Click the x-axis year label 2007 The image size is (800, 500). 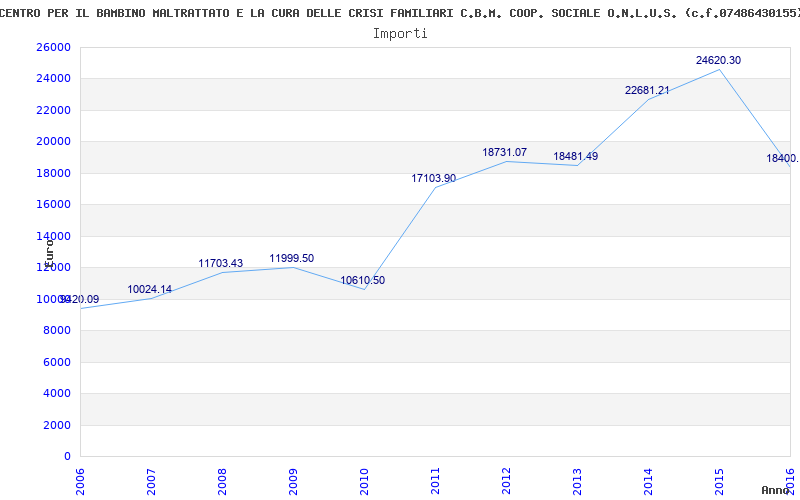pos(151,482)
